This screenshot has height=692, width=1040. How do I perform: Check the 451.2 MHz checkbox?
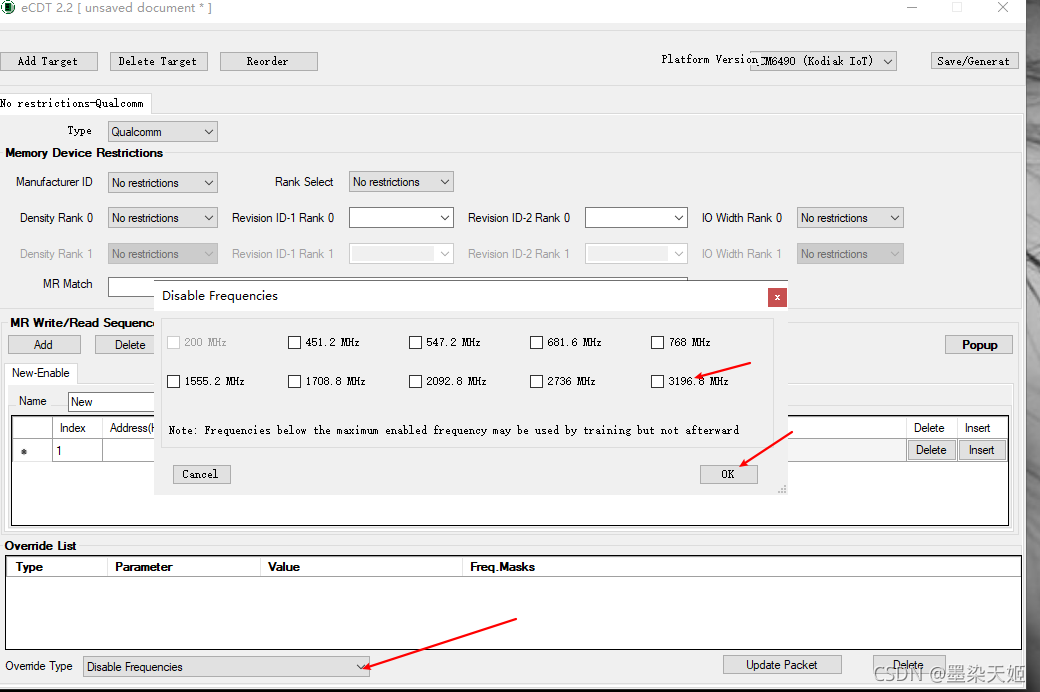point(294,342)
